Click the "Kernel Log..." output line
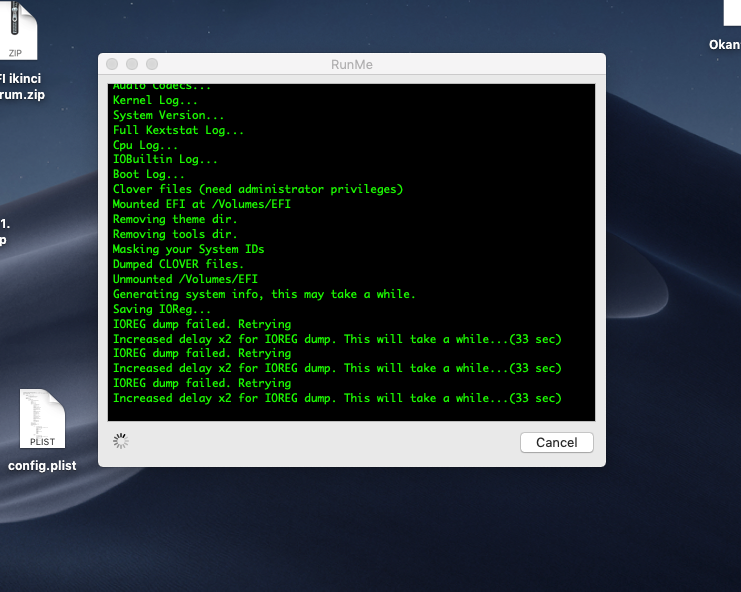The height and width of the screenshot is (592, 741). (x=155, y=100)
